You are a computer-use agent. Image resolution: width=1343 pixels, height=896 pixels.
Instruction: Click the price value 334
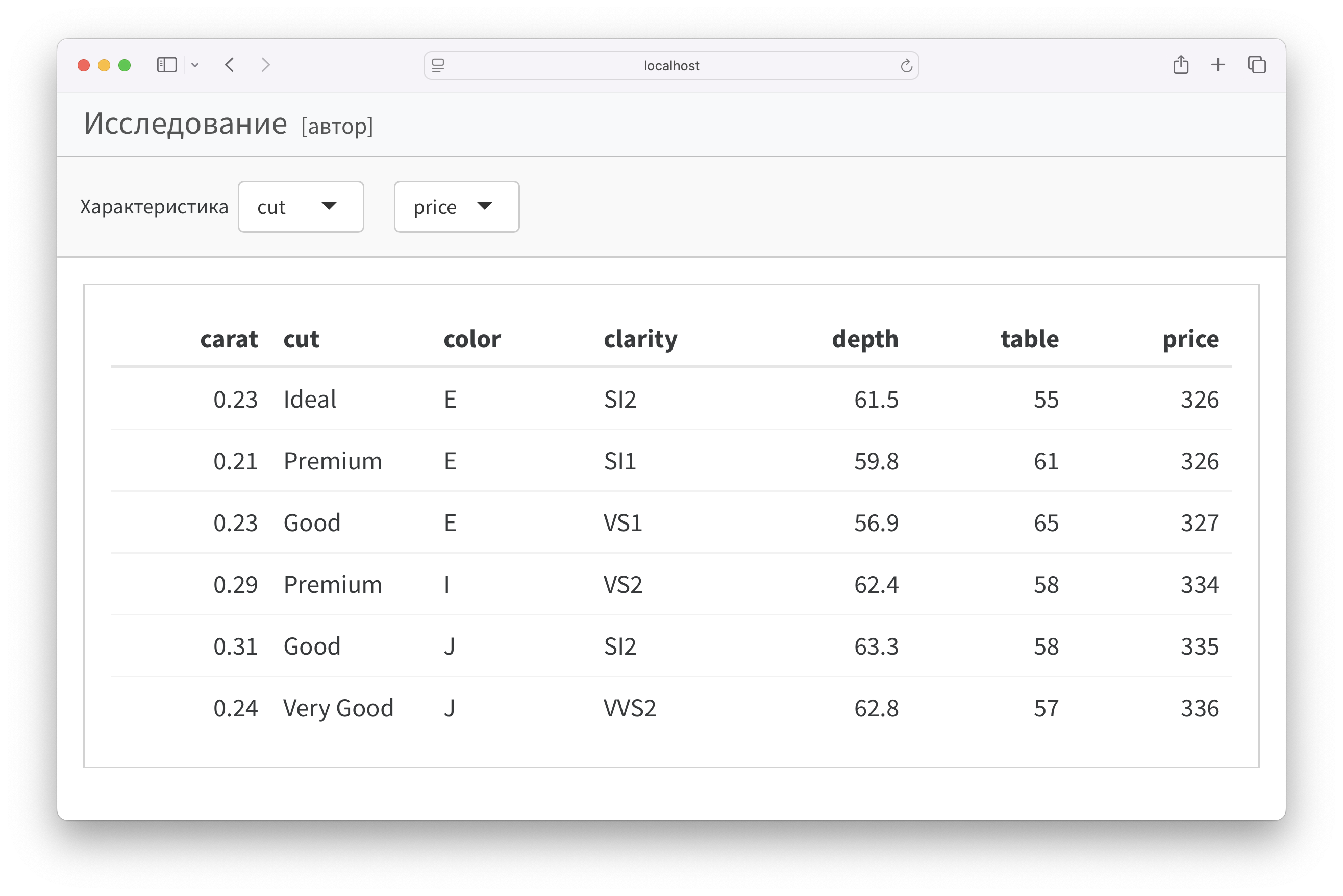click(1200, 585)
